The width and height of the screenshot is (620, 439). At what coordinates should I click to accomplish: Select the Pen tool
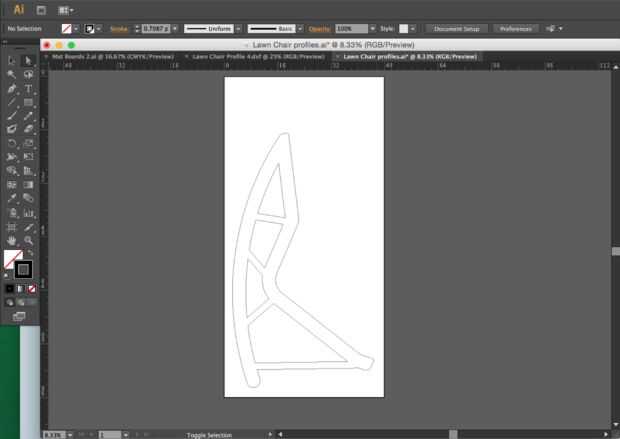[x=12, y=89]
